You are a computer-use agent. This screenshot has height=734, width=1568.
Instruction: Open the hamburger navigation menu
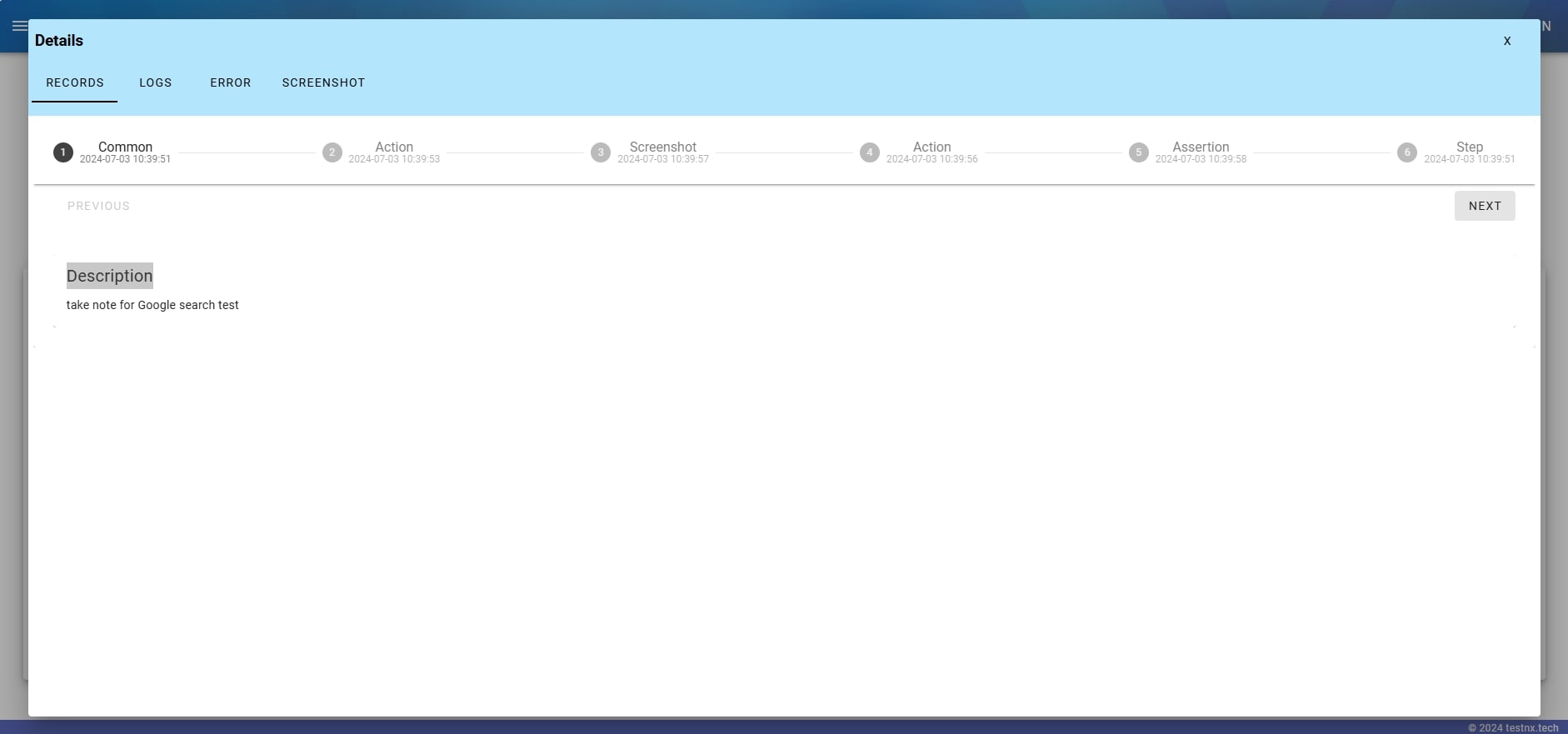click(x=18, y=26)
